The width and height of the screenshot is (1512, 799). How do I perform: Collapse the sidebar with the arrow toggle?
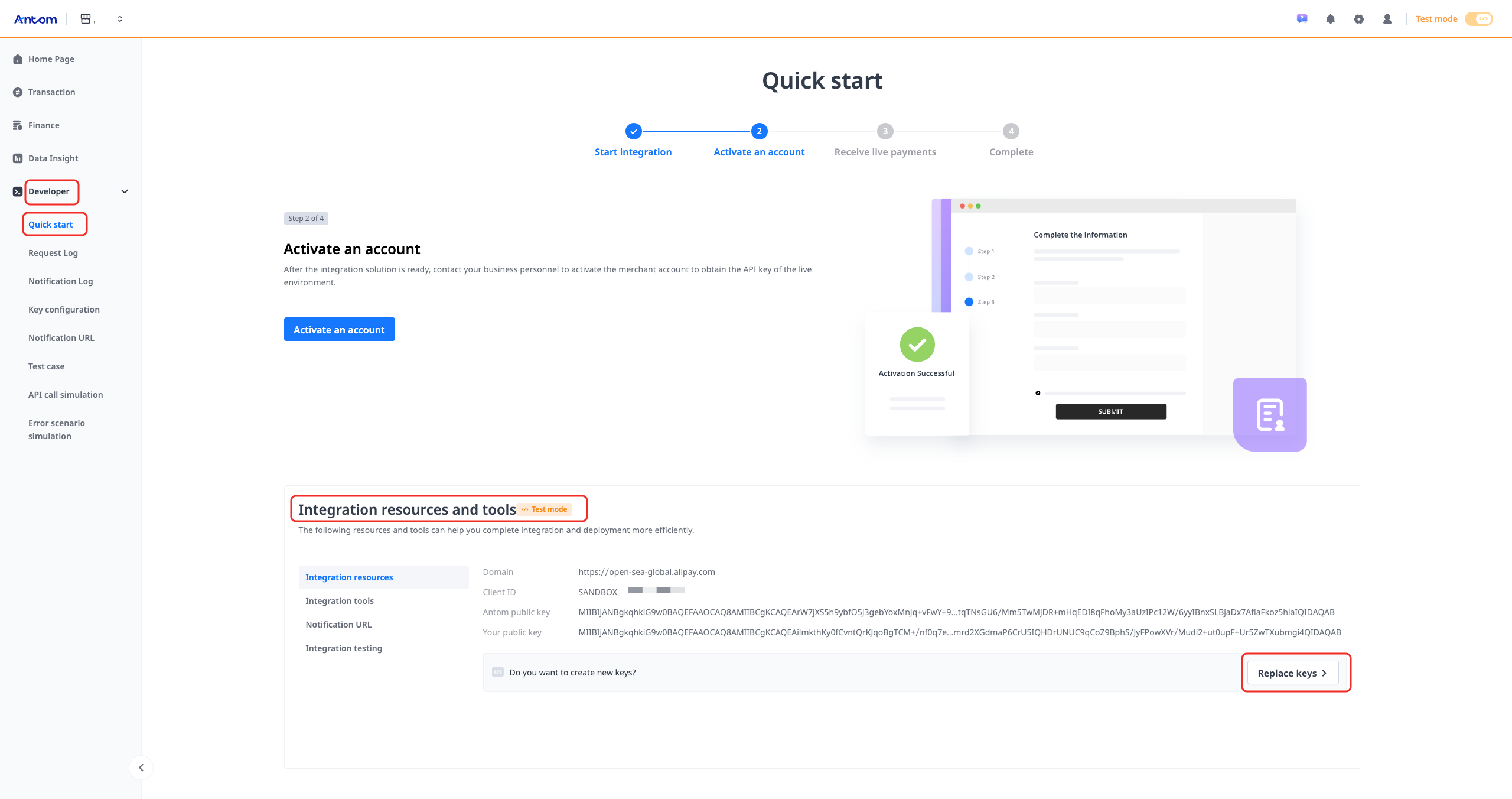(141, 768)
